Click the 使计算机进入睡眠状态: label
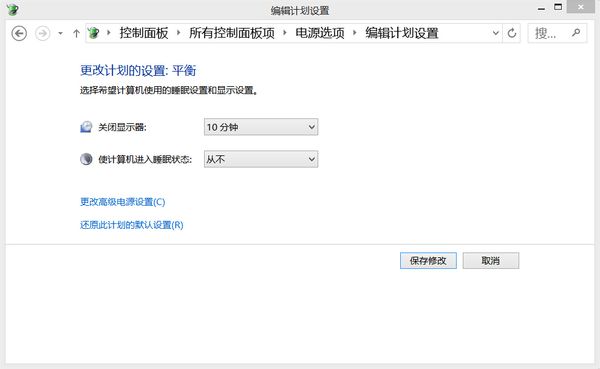Screen dimensions: 600x369 (x=145, y=159)
